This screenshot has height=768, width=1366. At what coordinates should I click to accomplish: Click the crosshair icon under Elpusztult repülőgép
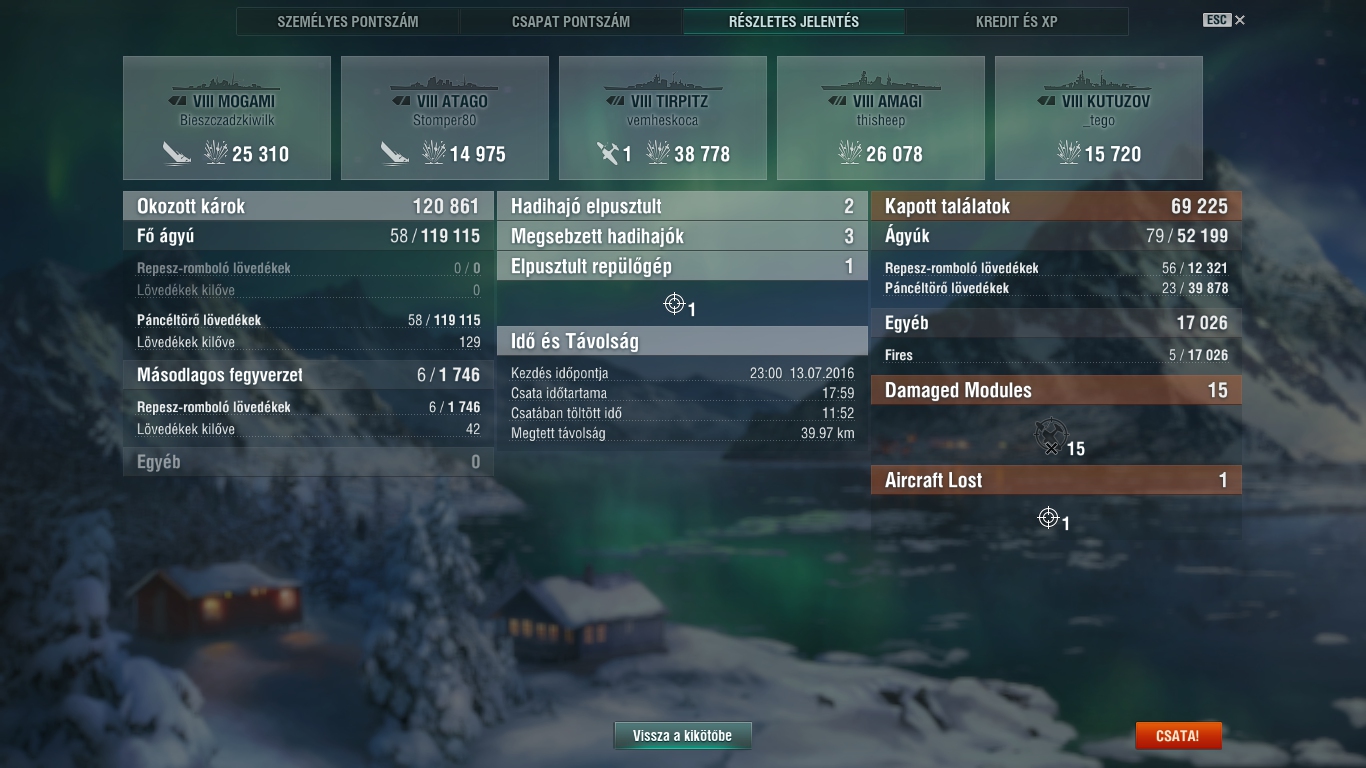(x=674, y=303)
